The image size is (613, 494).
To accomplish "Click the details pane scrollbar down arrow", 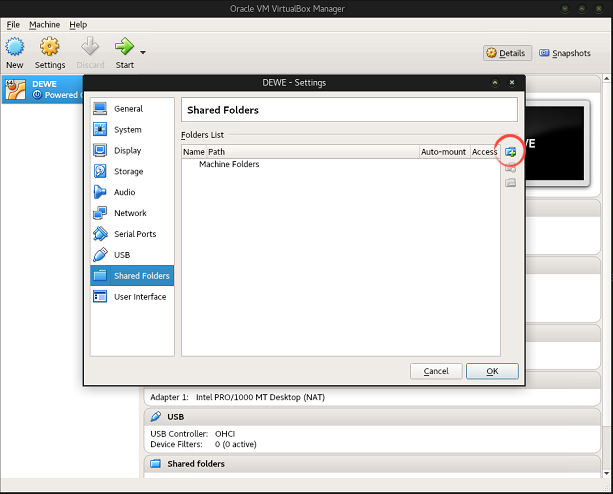I will [x=606, y=473].
